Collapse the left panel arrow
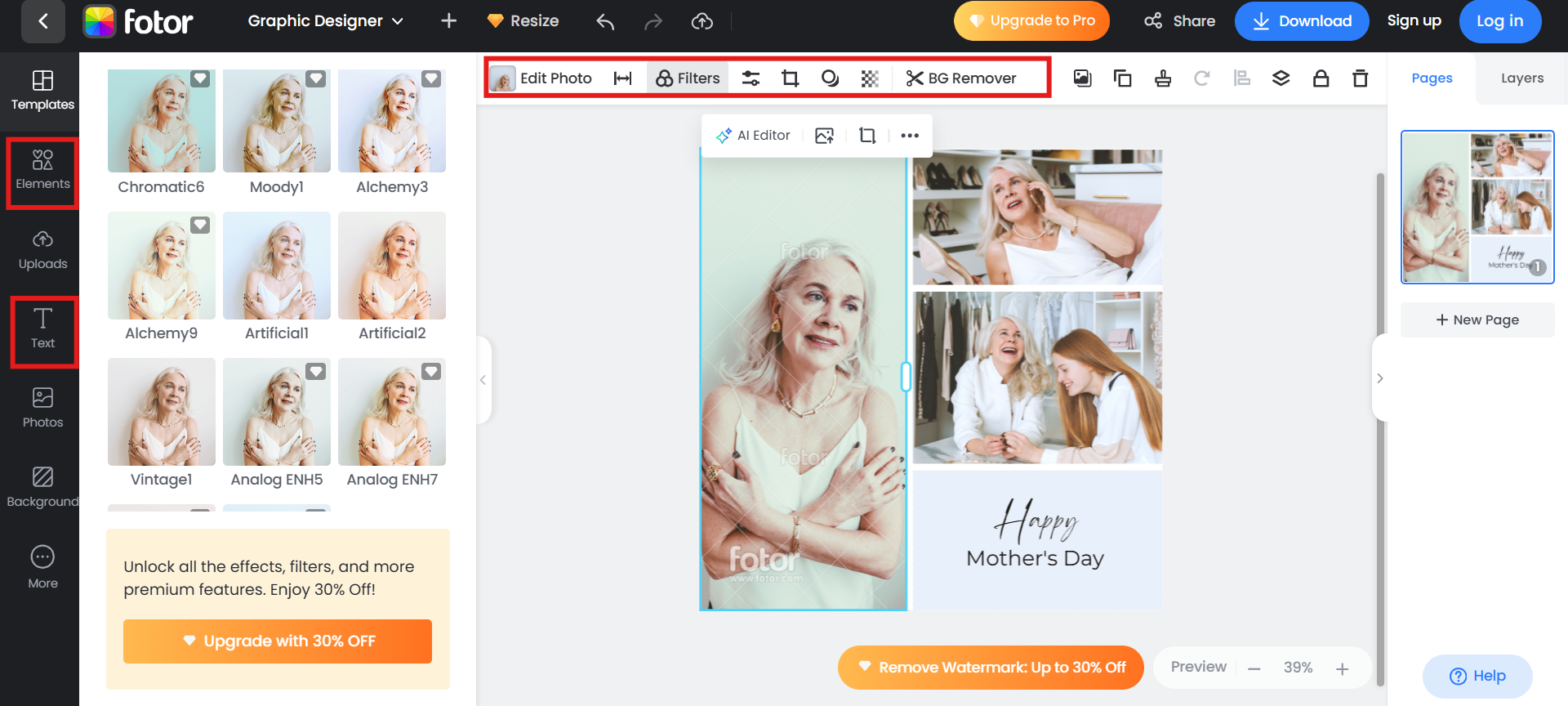The width and height of the screenshot is (1568, 706). pyautogui.click(x=483, y=380)
